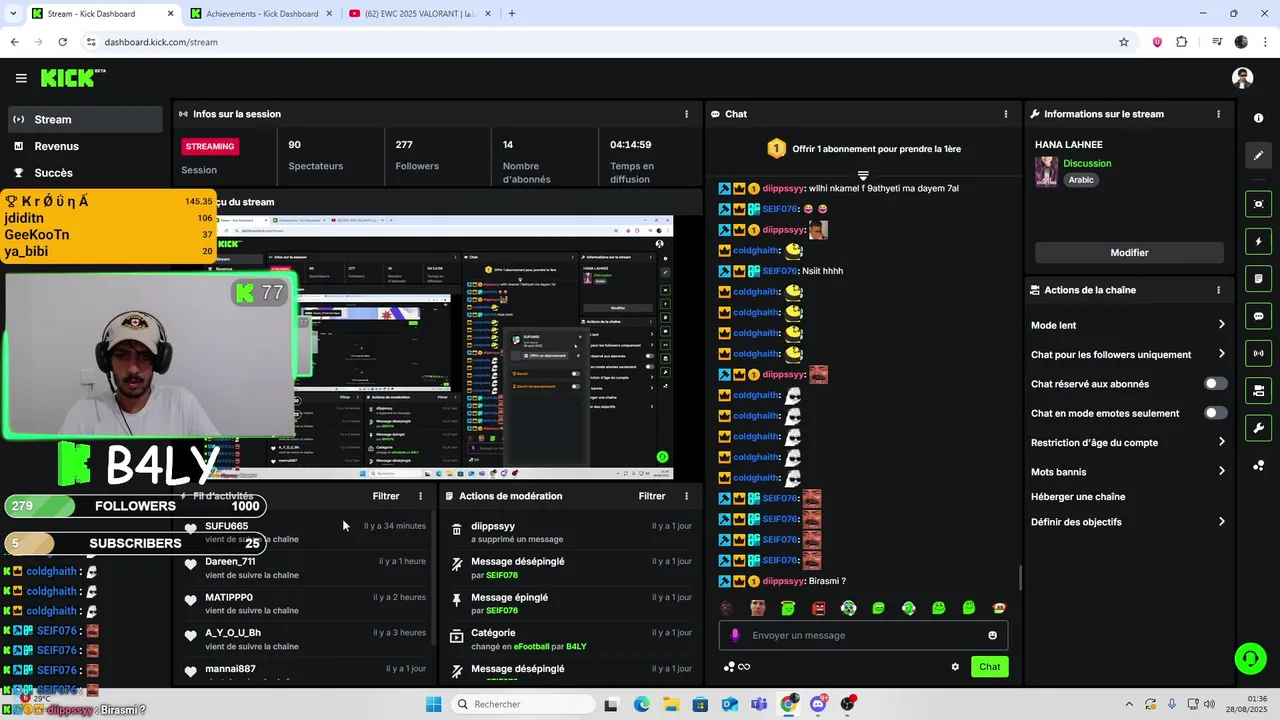The image size is (1280, 720).
Task: Select the red angry emote
Action: point(818,608)
